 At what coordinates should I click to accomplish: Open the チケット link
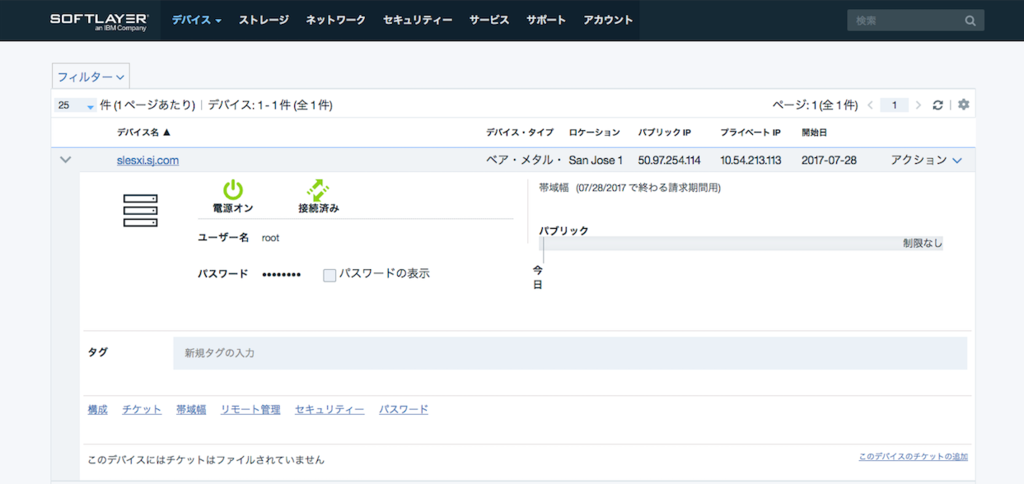[x=142, y=410]
